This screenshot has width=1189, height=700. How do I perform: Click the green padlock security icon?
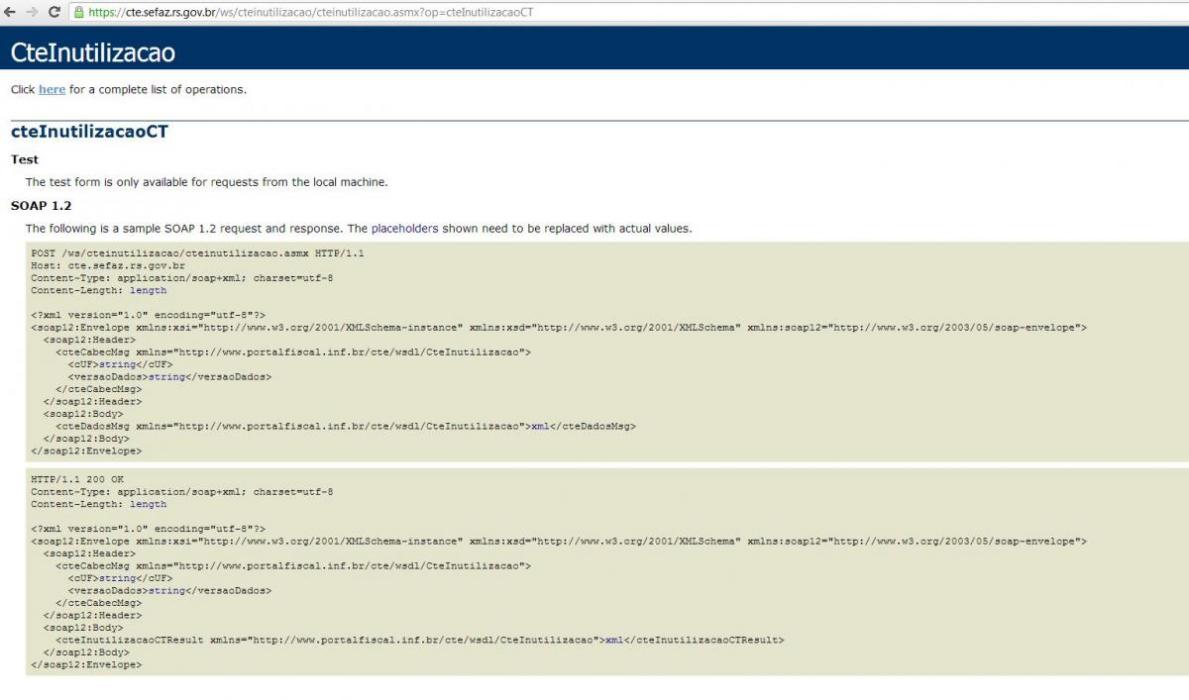click(x=78, y=12)
